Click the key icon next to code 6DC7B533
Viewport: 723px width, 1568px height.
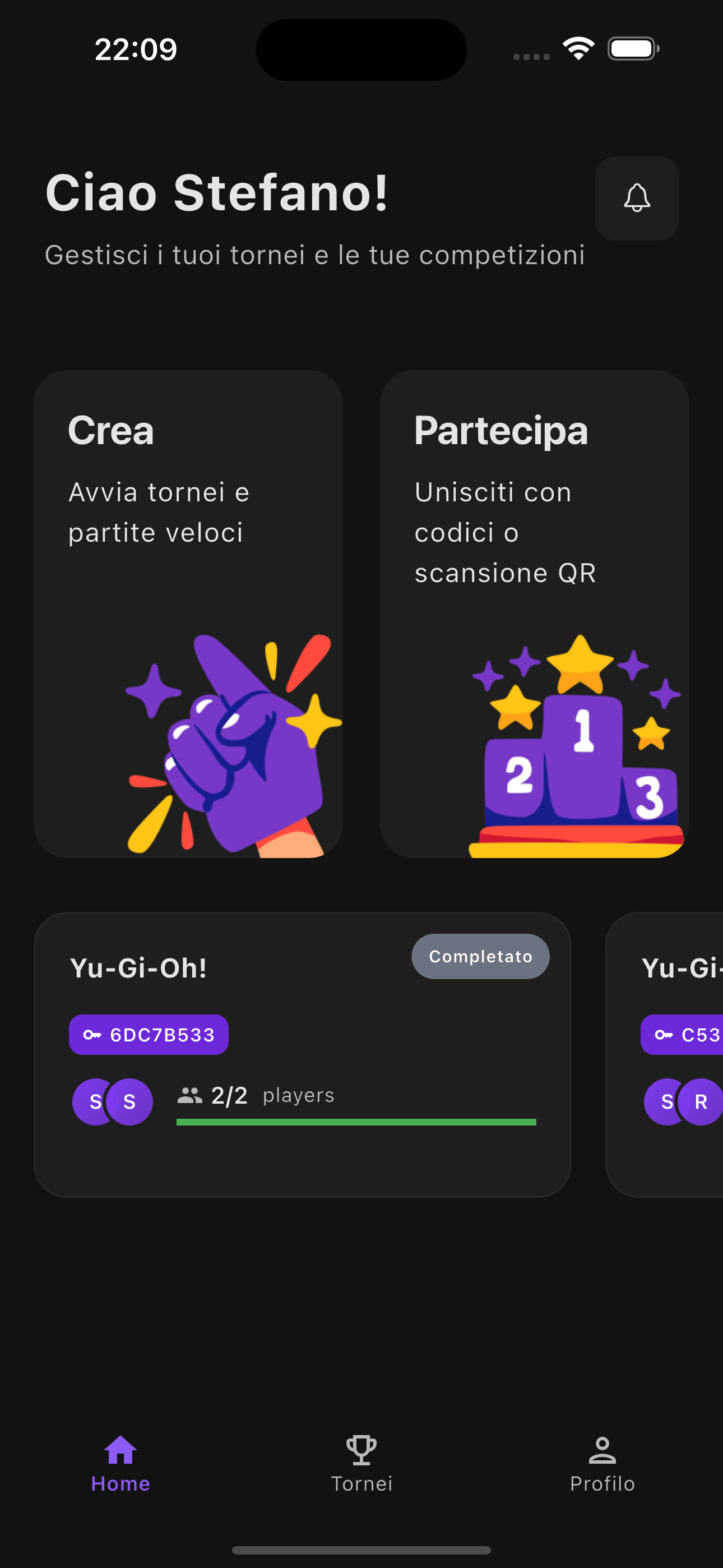tap(92, 1034)
